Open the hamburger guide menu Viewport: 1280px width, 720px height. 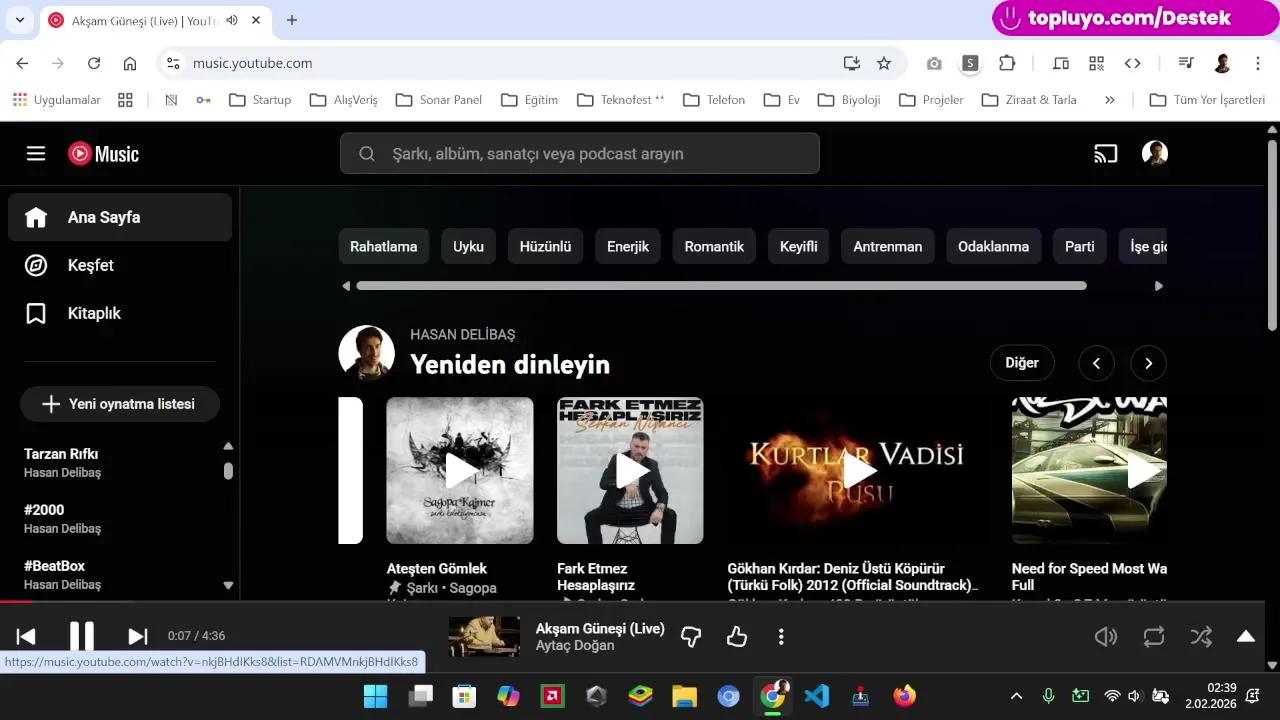[x=36, y=153]
